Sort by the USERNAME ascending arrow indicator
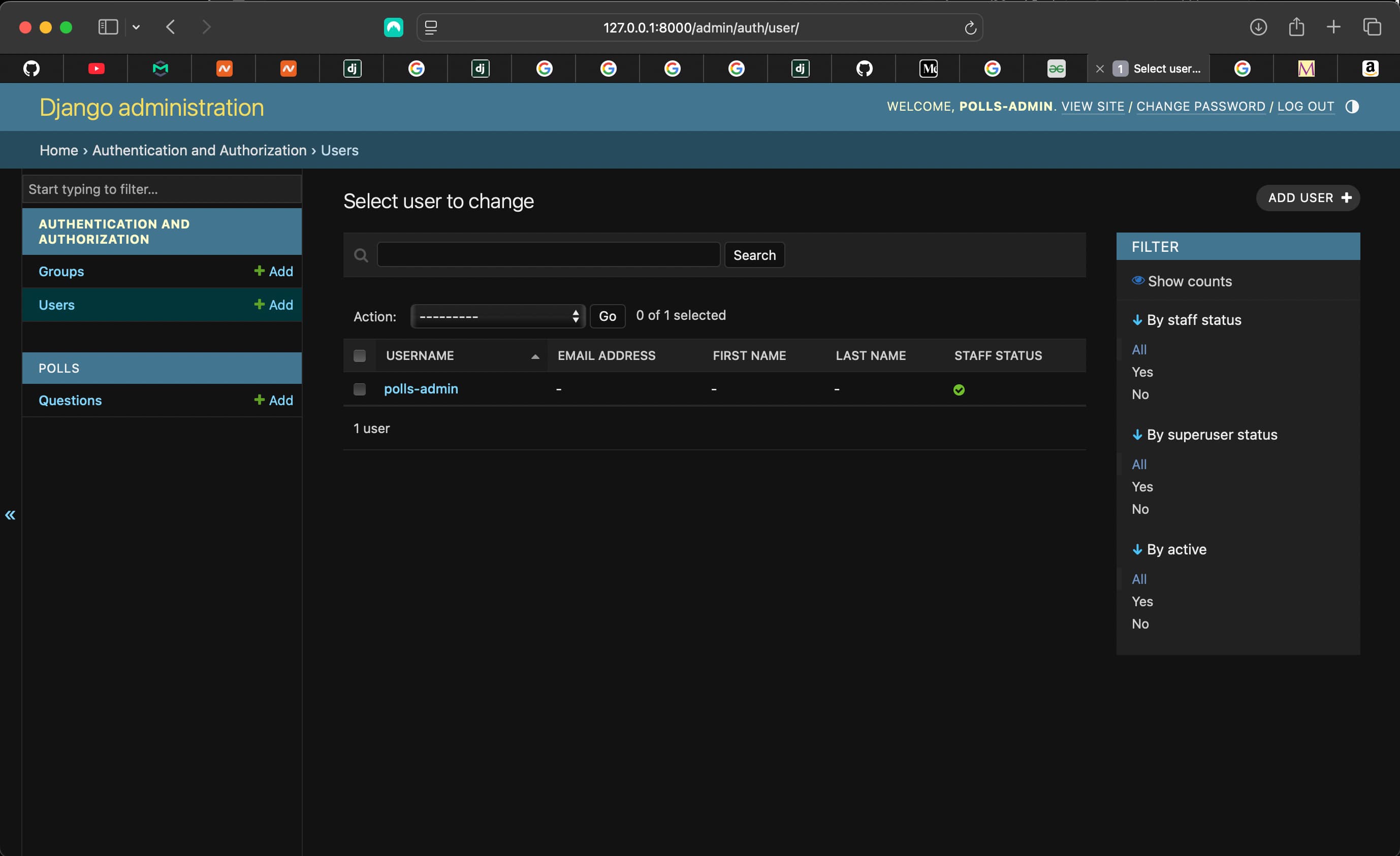 tap(535, 357)
